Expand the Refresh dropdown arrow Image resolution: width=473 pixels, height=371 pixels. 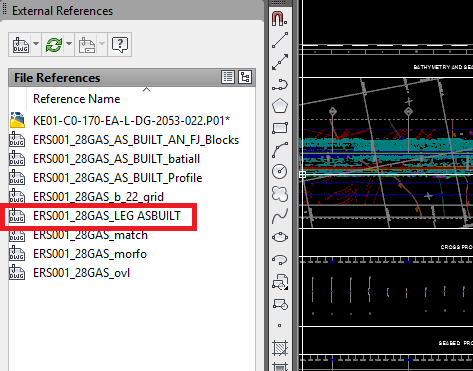pyautogui.click(x=69, y=44)
